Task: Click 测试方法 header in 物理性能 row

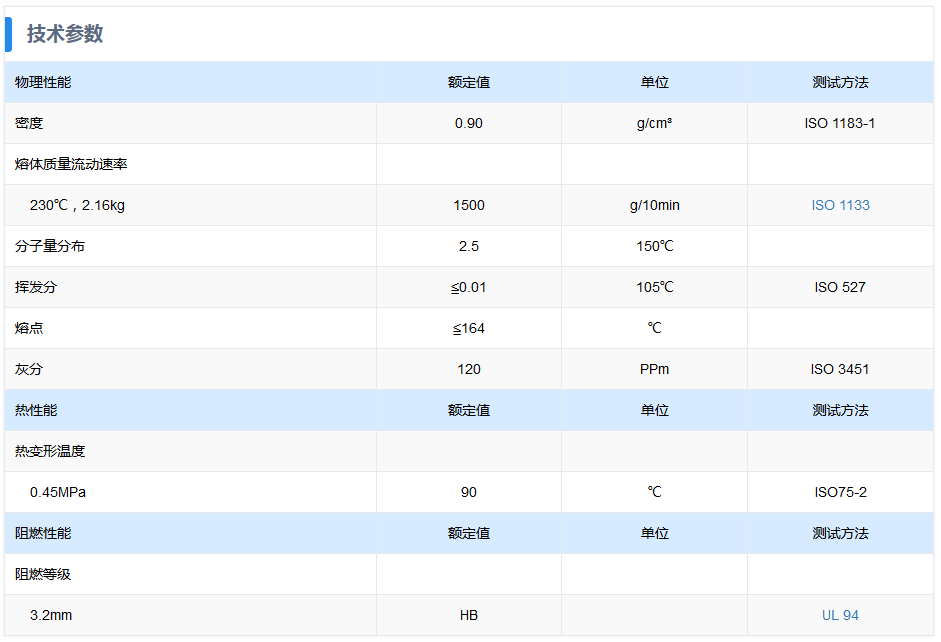Action: [840, 82]
